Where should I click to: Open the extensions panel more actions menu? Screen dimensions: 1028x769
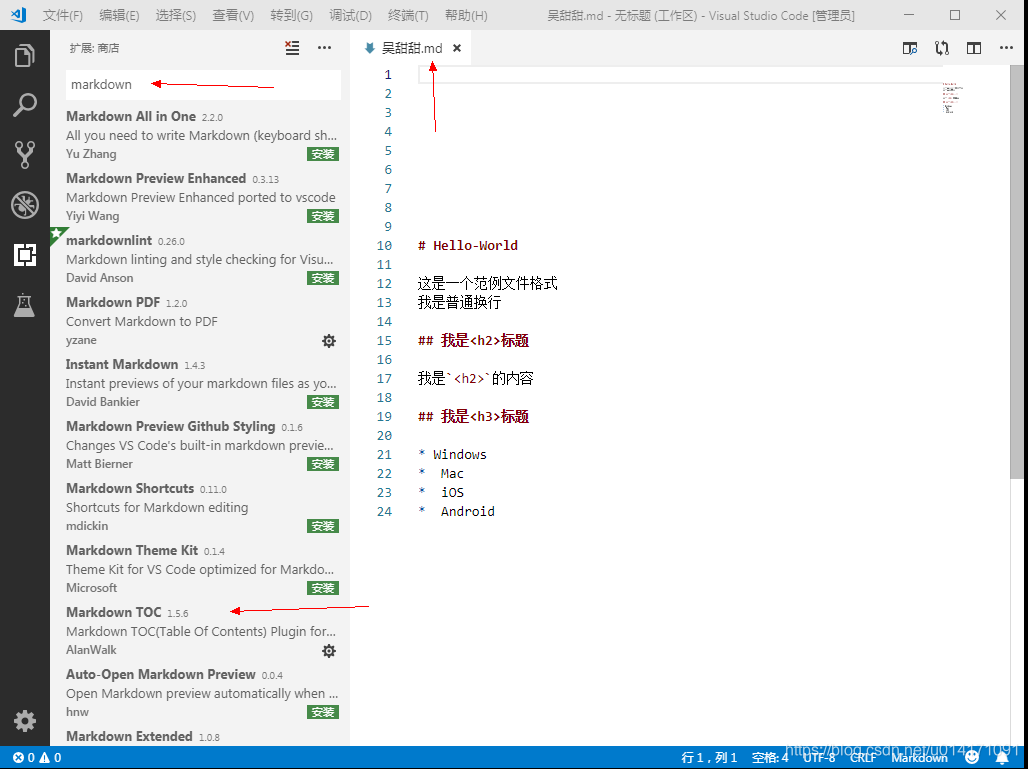[325, 48]
